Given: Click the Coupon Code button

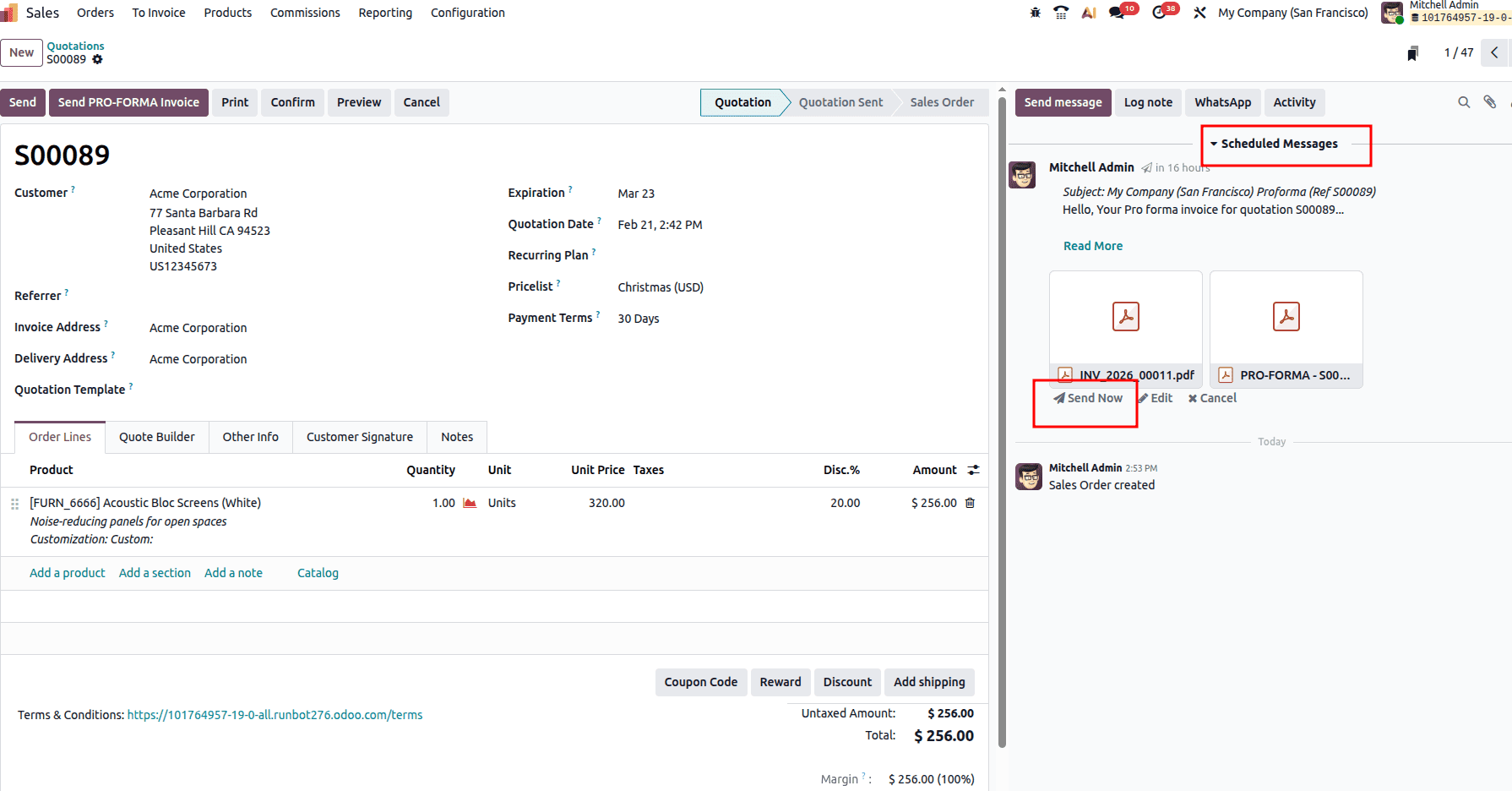Looking at the screenshot, I should (x=701, y=682).
